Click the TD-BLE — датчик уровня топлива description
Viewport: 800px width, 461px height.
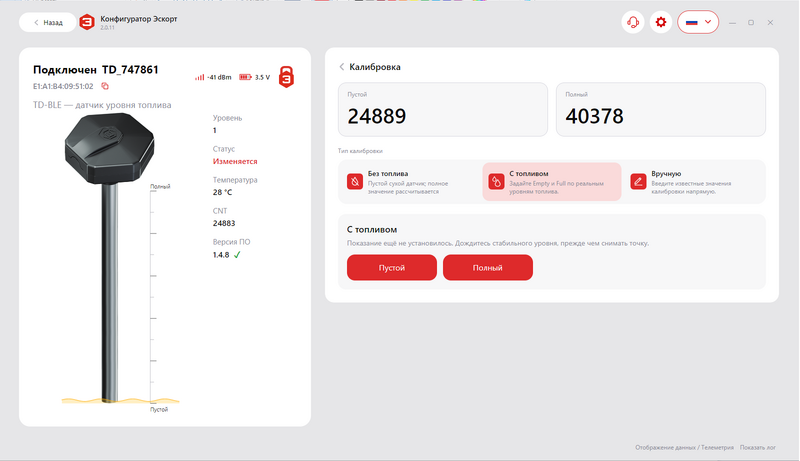click(x=102, y=105)
